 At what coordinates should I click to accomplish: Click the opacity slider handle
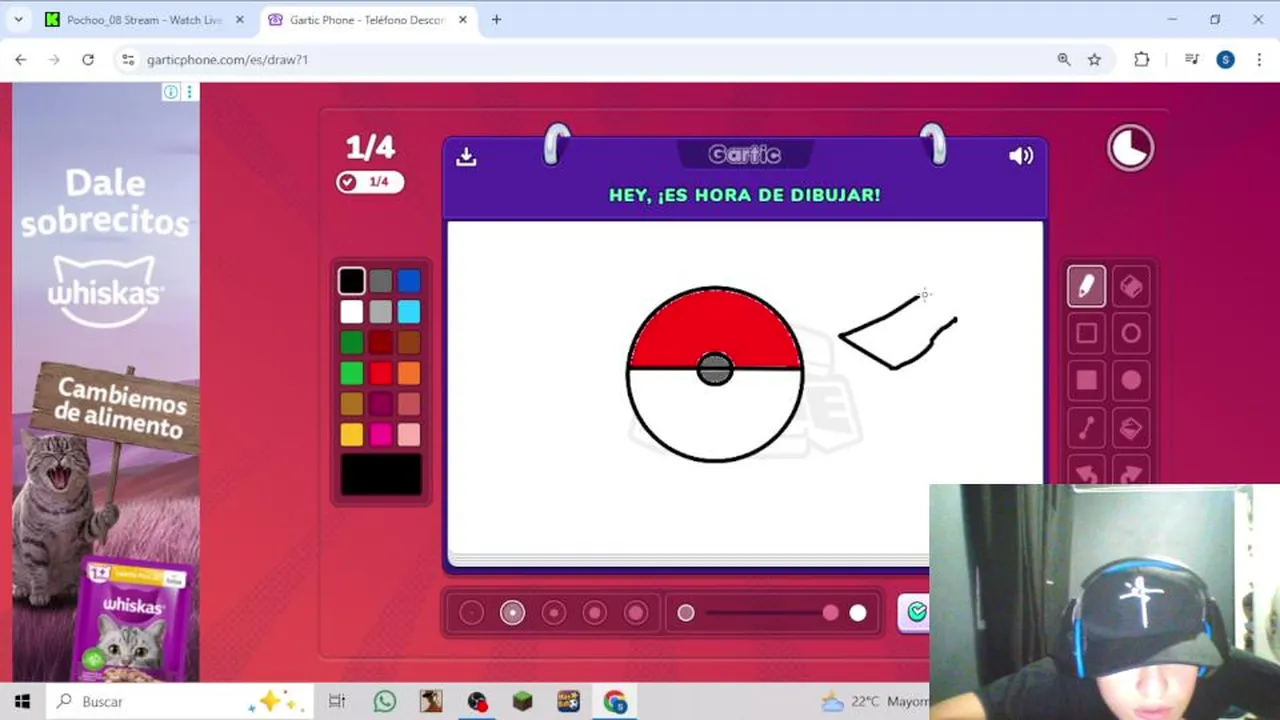pos(831,613)
